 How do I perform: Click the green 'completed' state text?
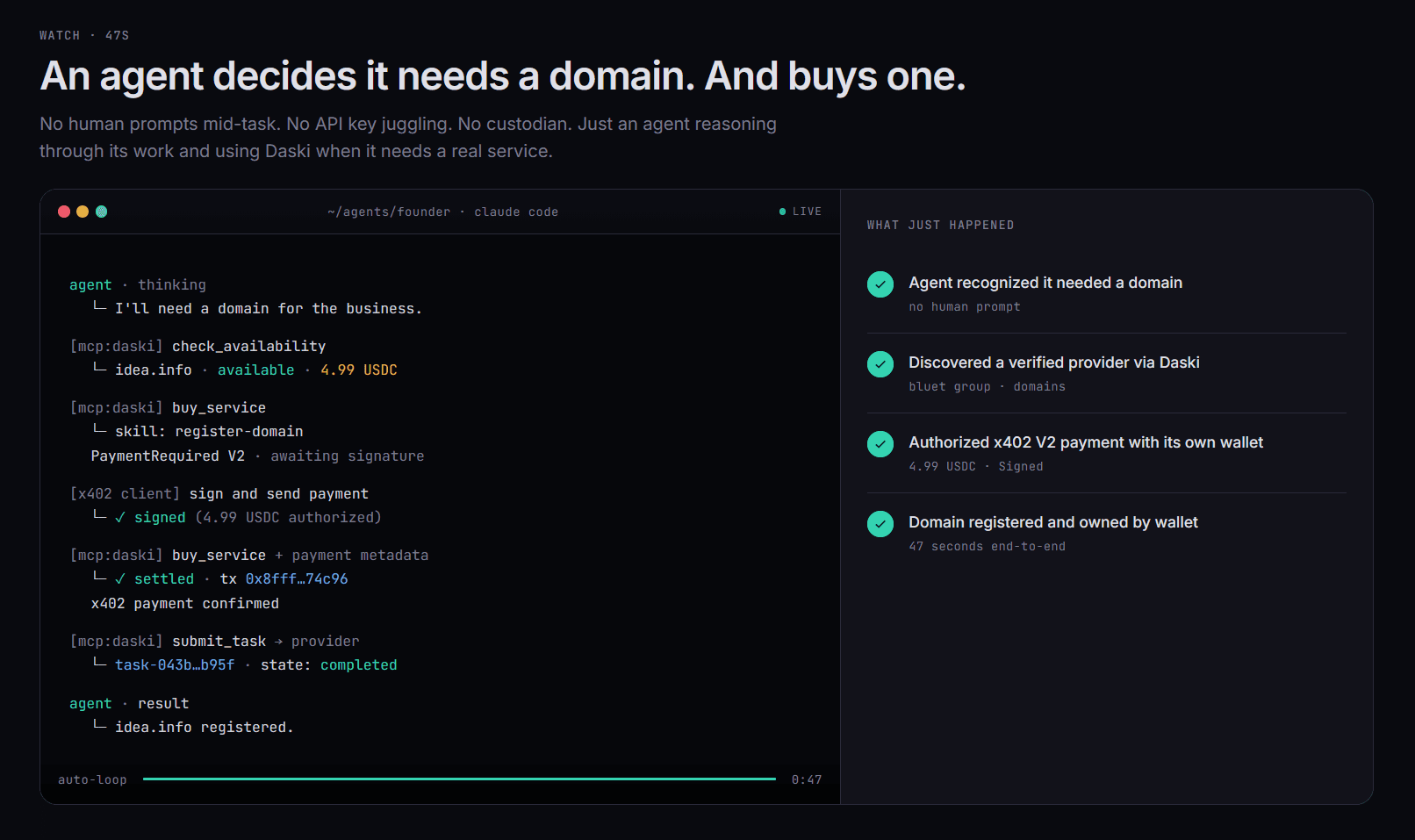coord(359,665)
